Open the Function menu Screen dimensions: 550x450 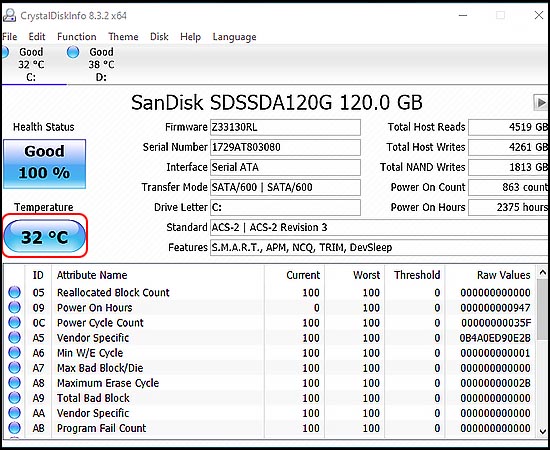[x=77, y=37]
